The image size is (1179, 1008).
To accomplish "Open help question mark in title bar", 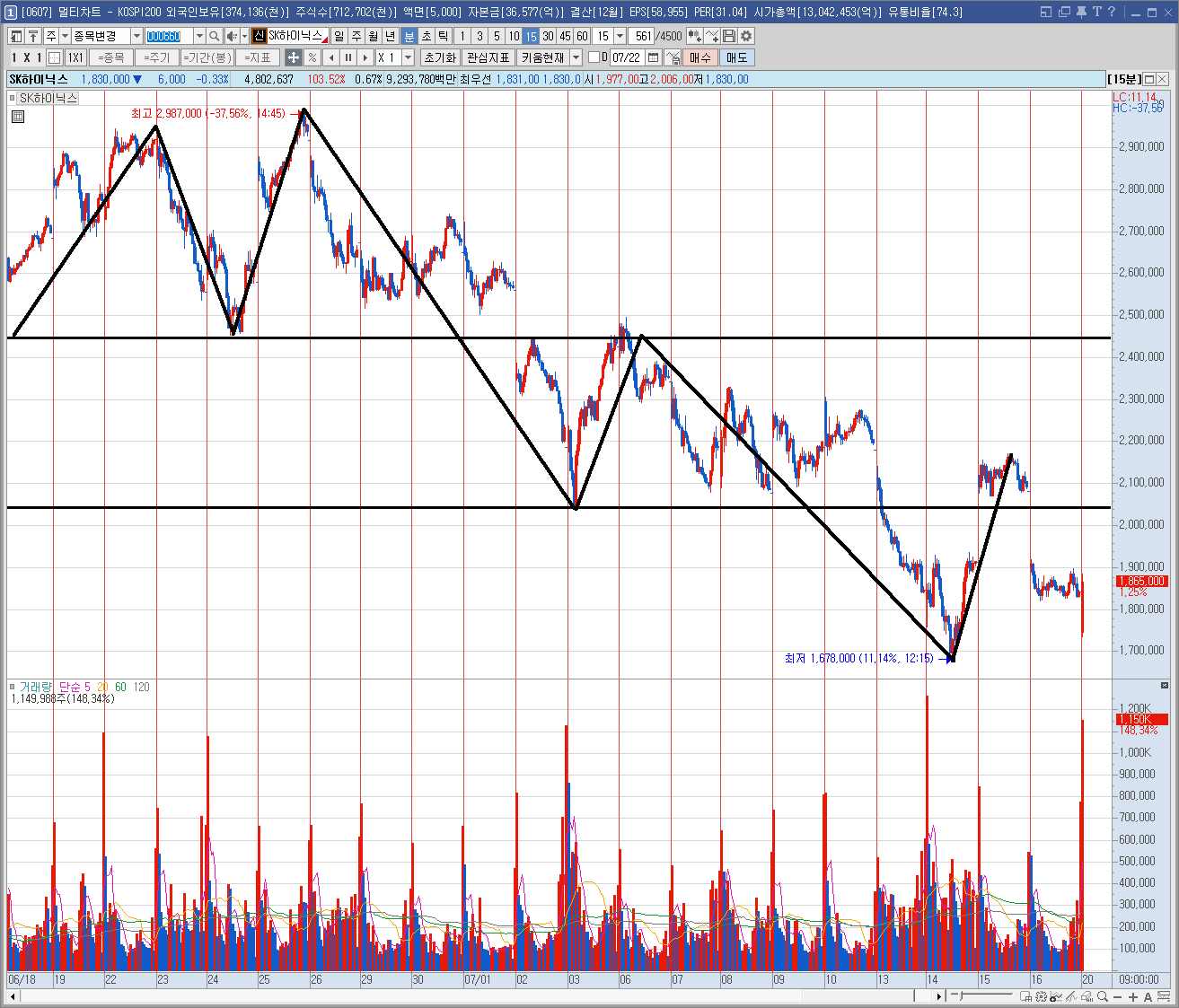I will pos(1112,12).
